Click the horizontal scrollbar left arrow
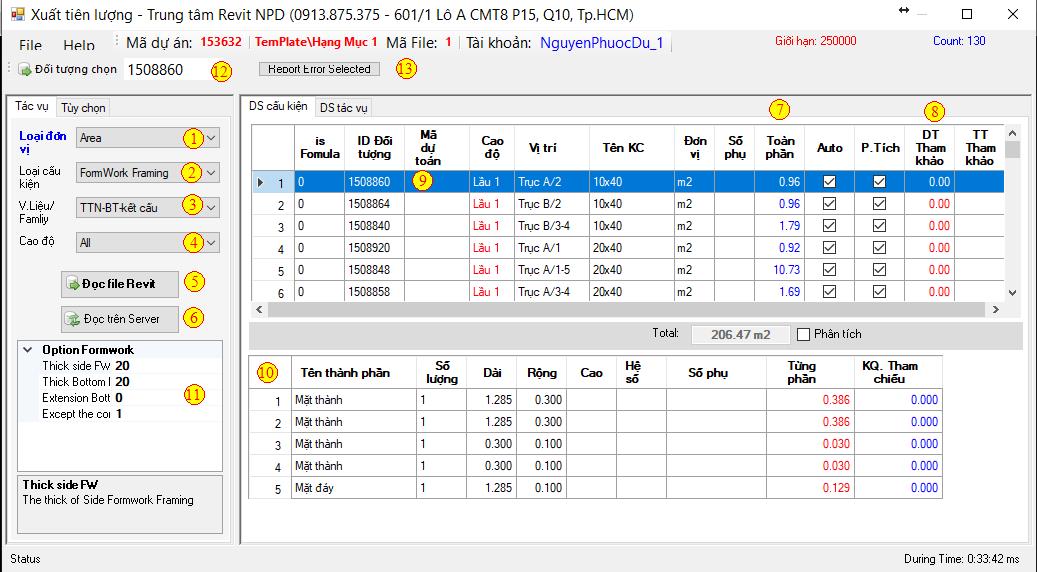The height and width of the screenshot is (572, 1037). coord(259,309)
